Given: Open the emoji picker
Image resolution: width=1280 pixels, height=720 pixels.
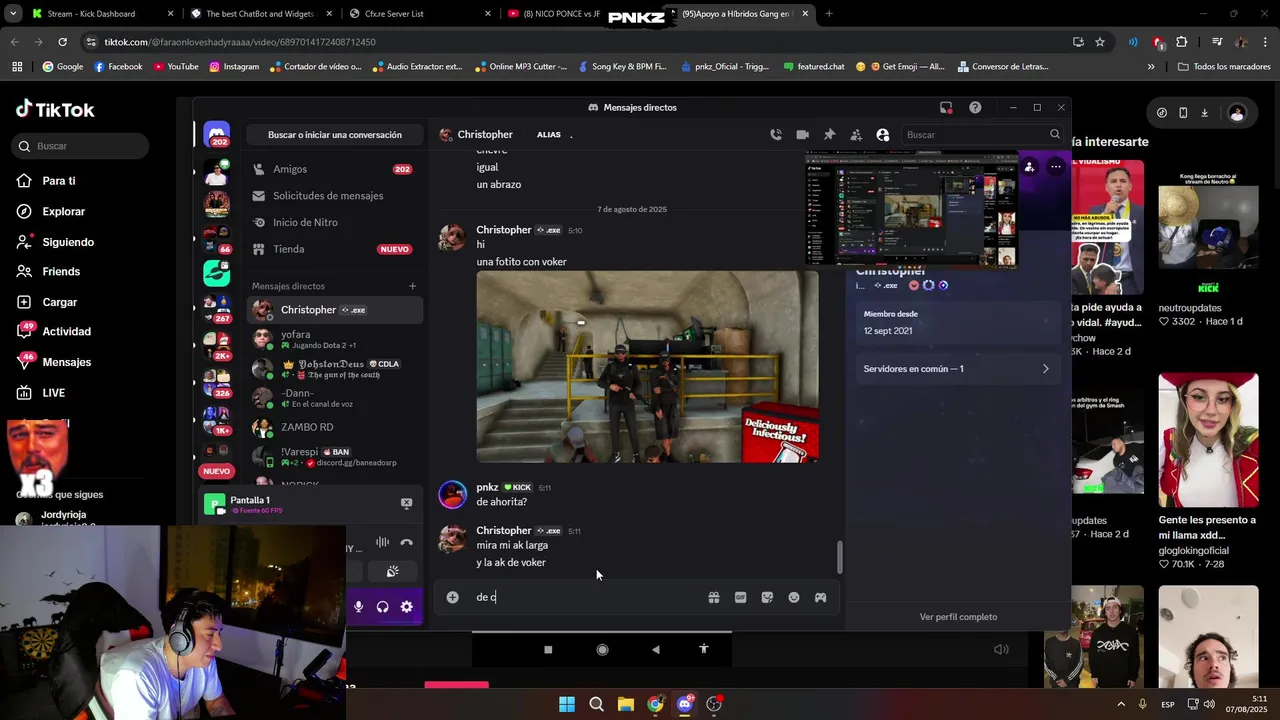Looking at the screenshot, I should tap(794, 597).
